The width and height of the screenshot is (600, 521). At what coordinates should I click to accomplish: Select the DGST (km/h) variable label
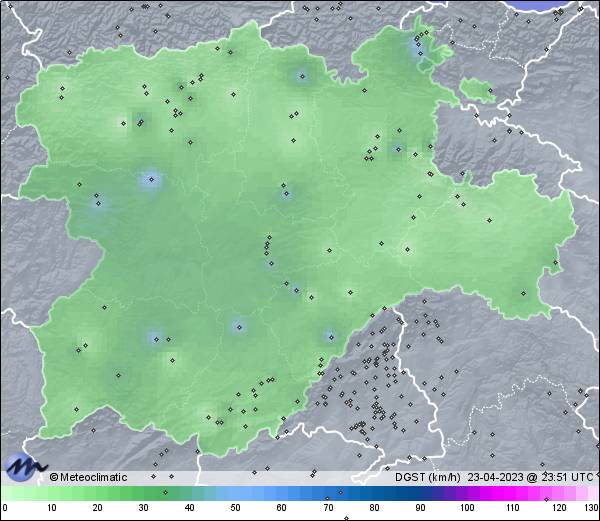click(x=427, y=477)
